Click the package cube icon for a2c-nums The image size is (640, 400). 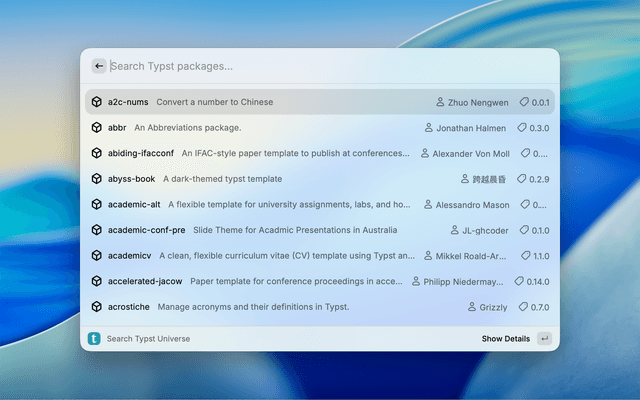coord(97,102)
